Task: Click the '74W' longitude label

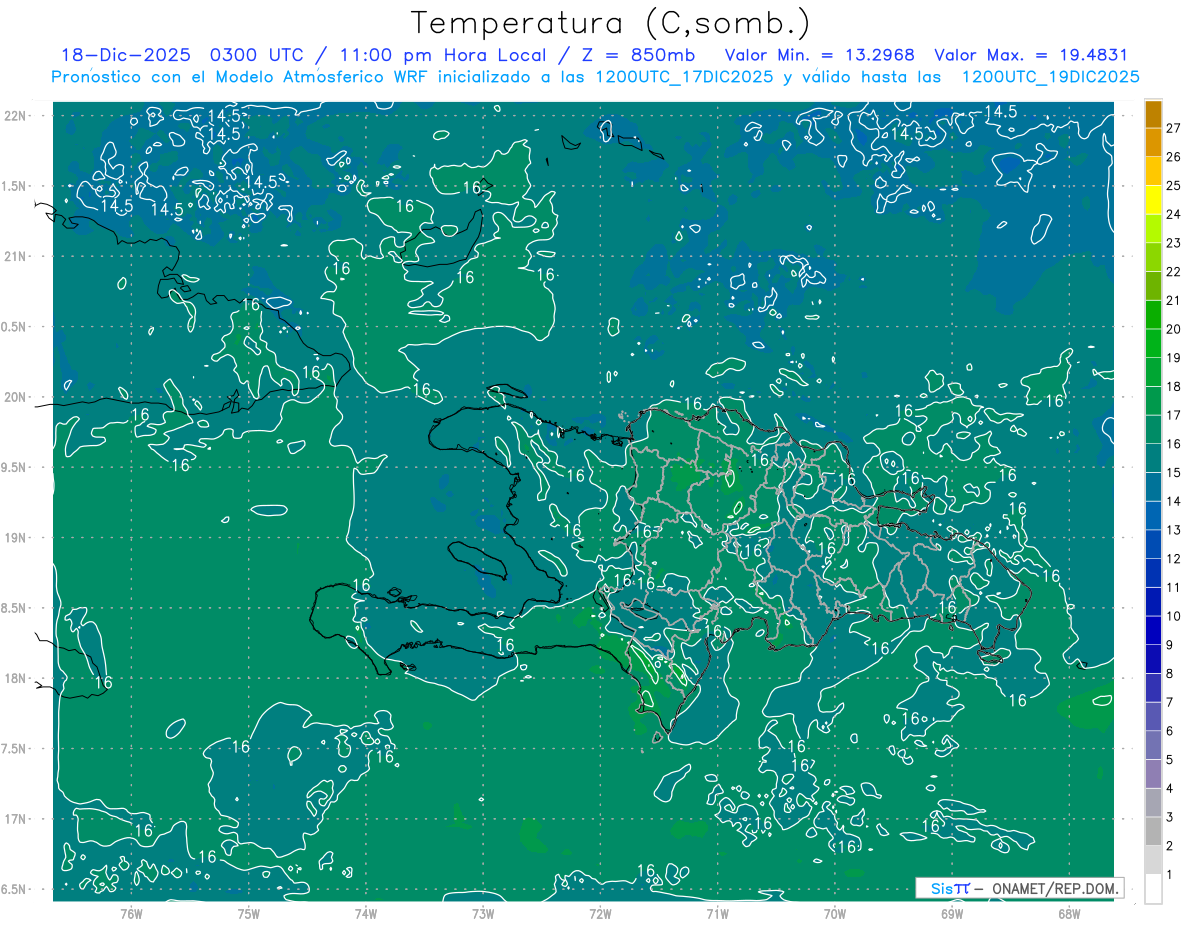Action: 366,913
